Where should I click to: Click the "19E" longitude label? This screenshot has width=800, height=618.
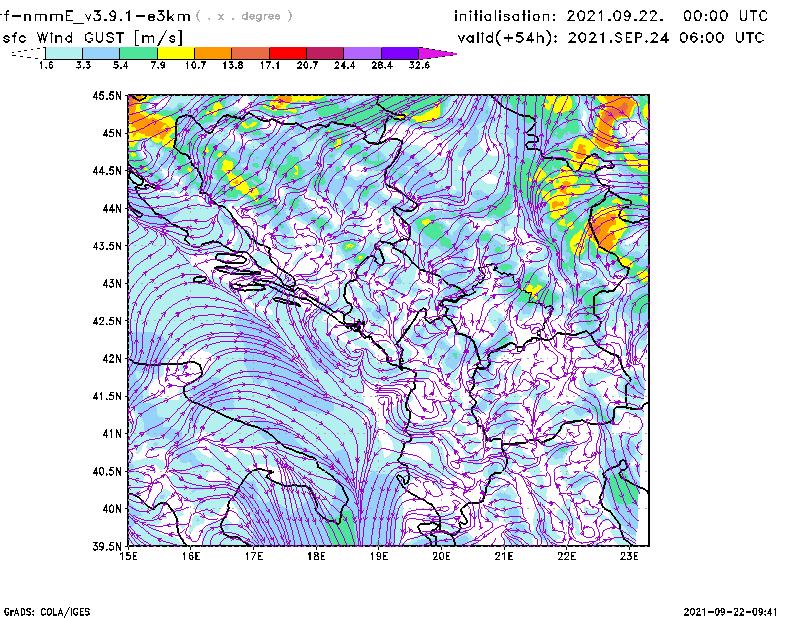pos(379,556)
